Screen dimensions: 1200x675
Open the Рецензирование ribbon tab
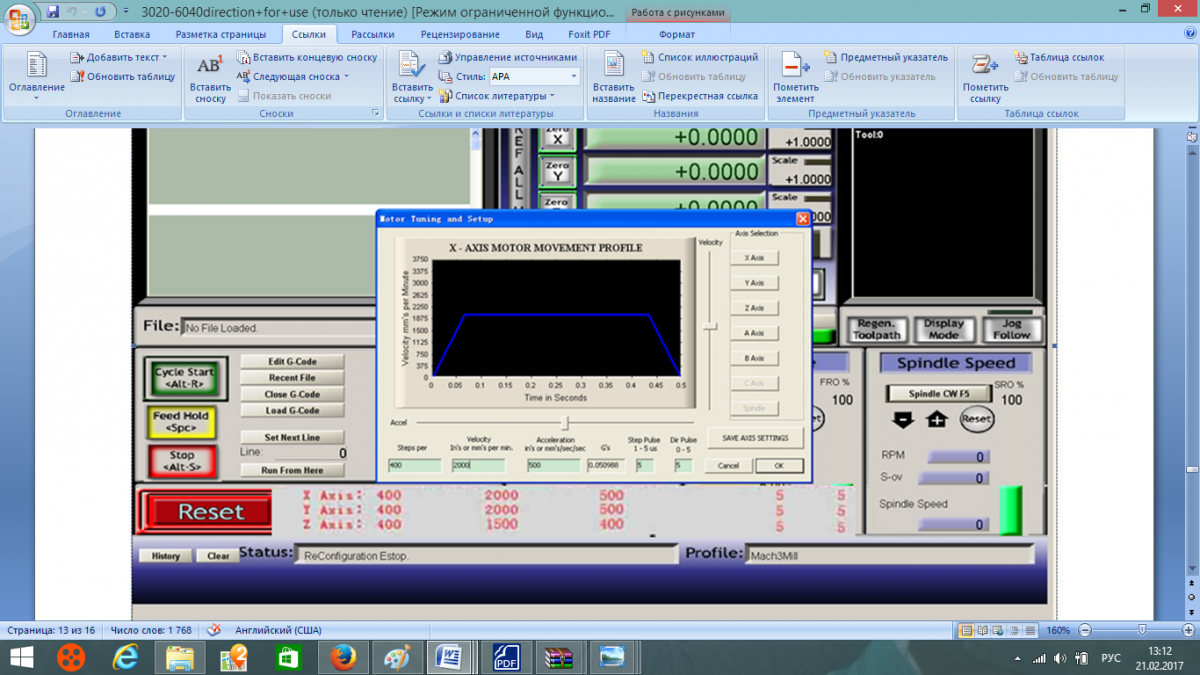tap(460, 34)
